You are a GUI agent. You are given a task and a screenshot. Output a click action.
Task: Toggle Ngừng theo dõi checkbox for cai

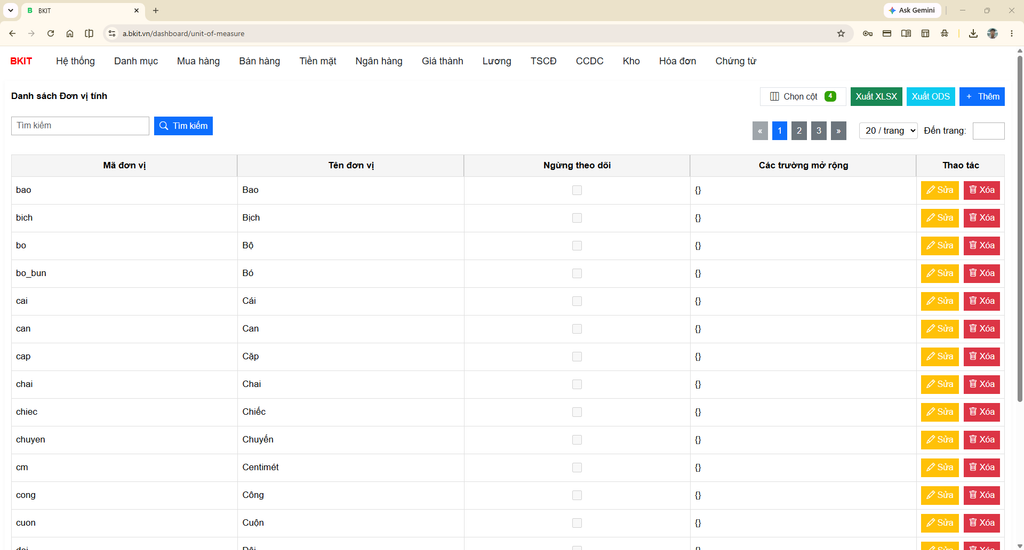coord(577,301)
